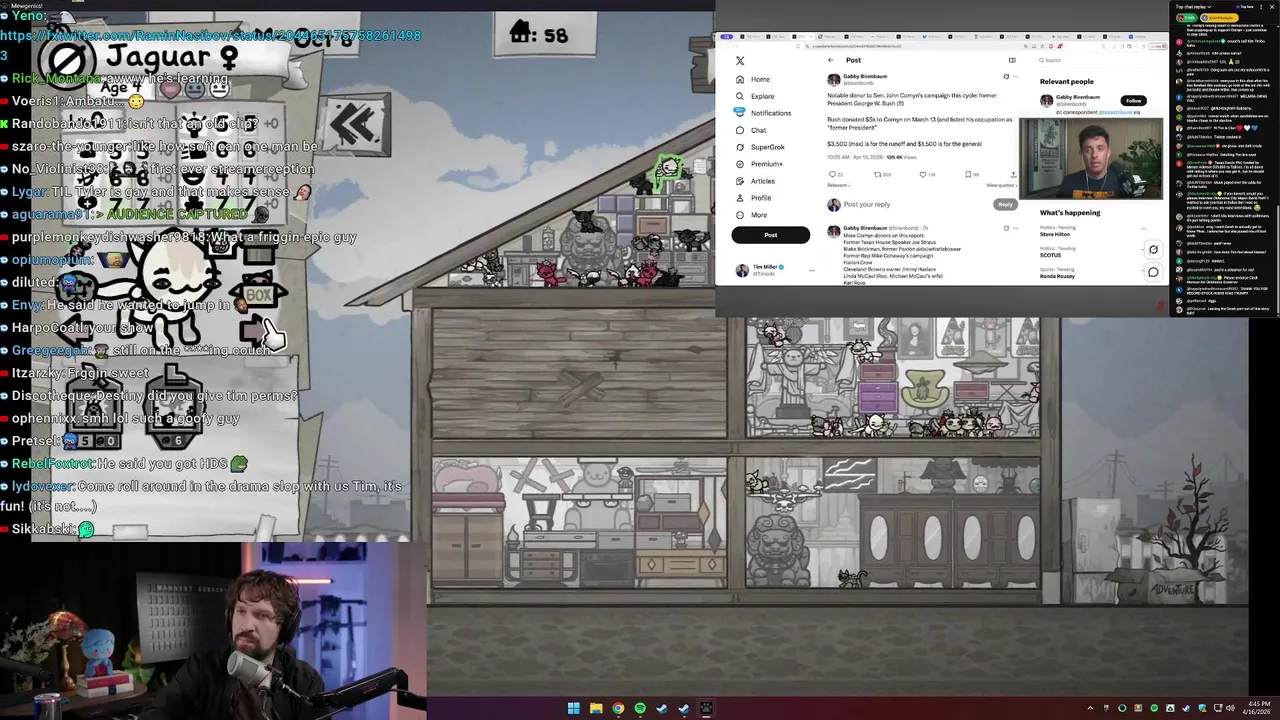Open the Tim Miller account switcher
This screenshot has height=720, width=1280.
tap(775, 270)
